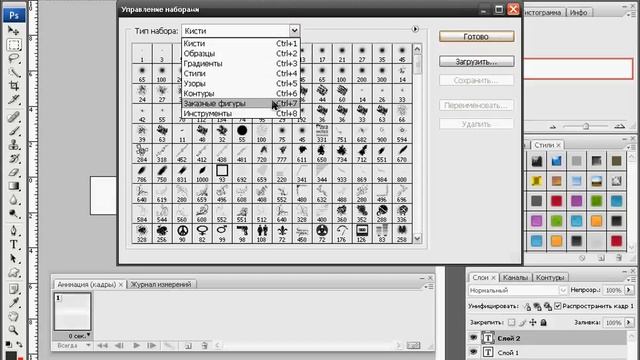
Task: Go to first animation frame
Action: [102, 345]
